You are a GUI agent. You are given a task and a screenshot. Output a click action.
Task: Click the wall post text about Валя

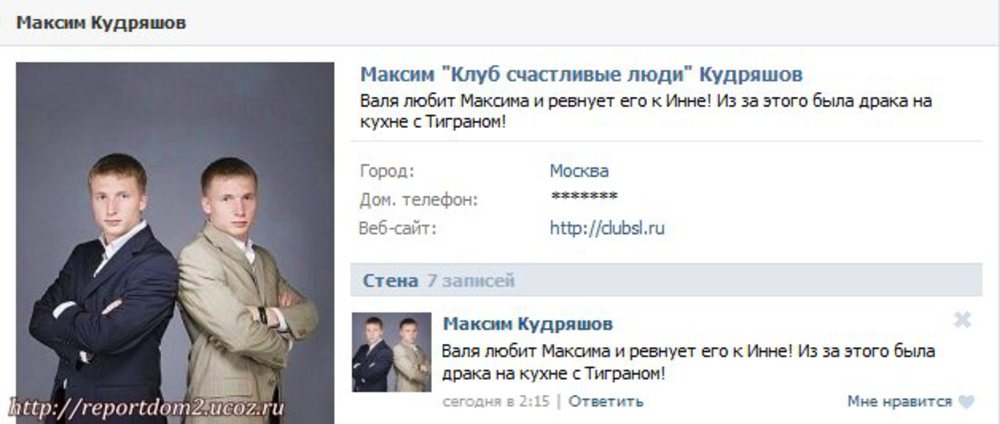(x=689, y=362)
